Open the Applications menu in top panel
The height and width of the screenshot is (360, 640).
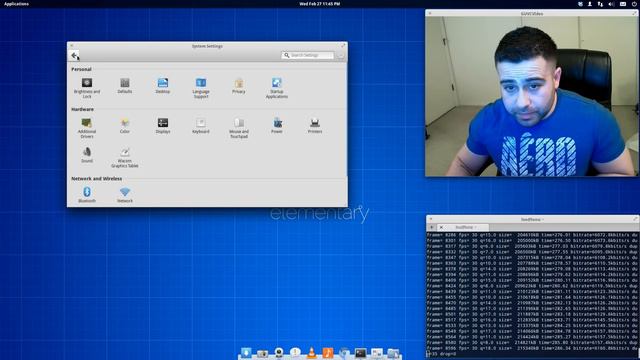16,4
